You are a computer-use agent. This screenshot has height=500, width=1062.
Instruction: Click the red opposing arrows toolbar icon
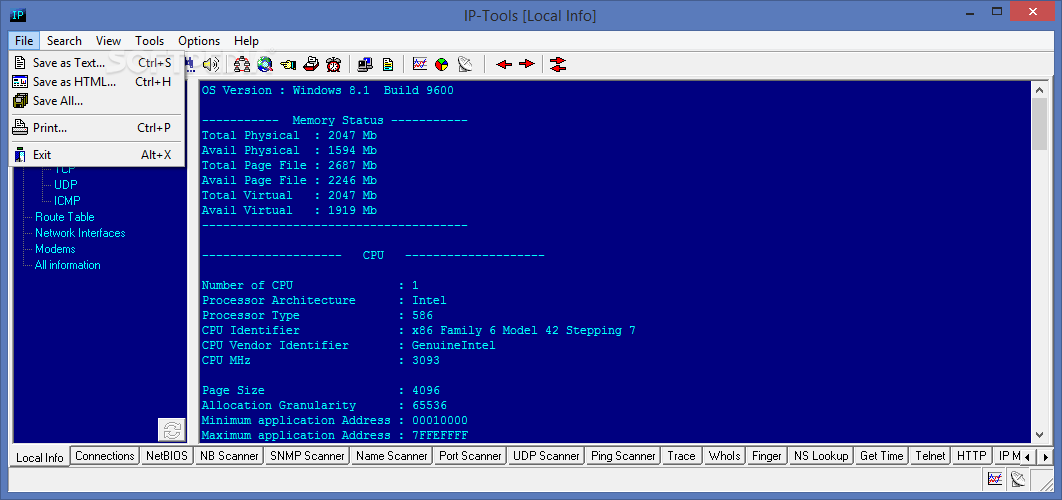click(557, 64)
